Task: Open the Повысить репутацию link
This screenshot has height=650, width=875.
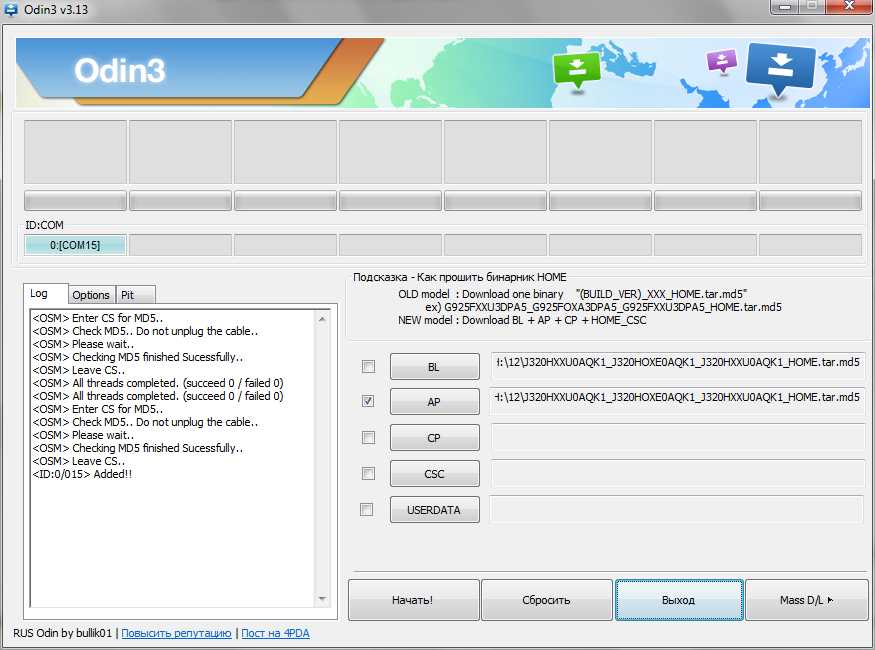Action: point(176,633)
